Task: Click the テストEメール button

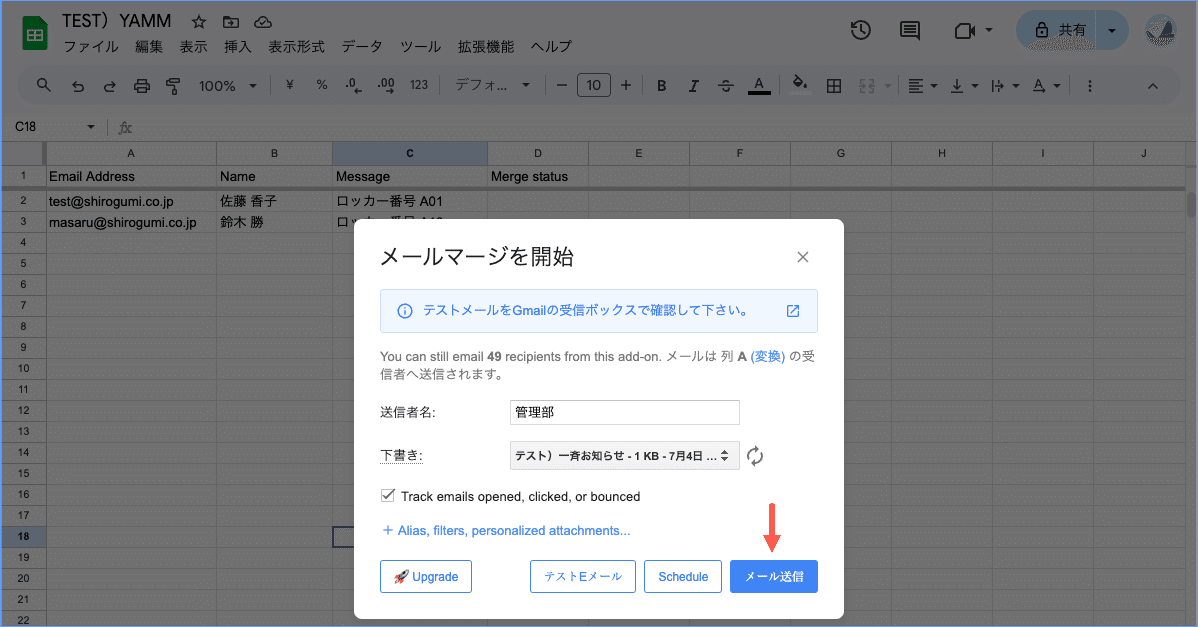Action: pos(583,577)
